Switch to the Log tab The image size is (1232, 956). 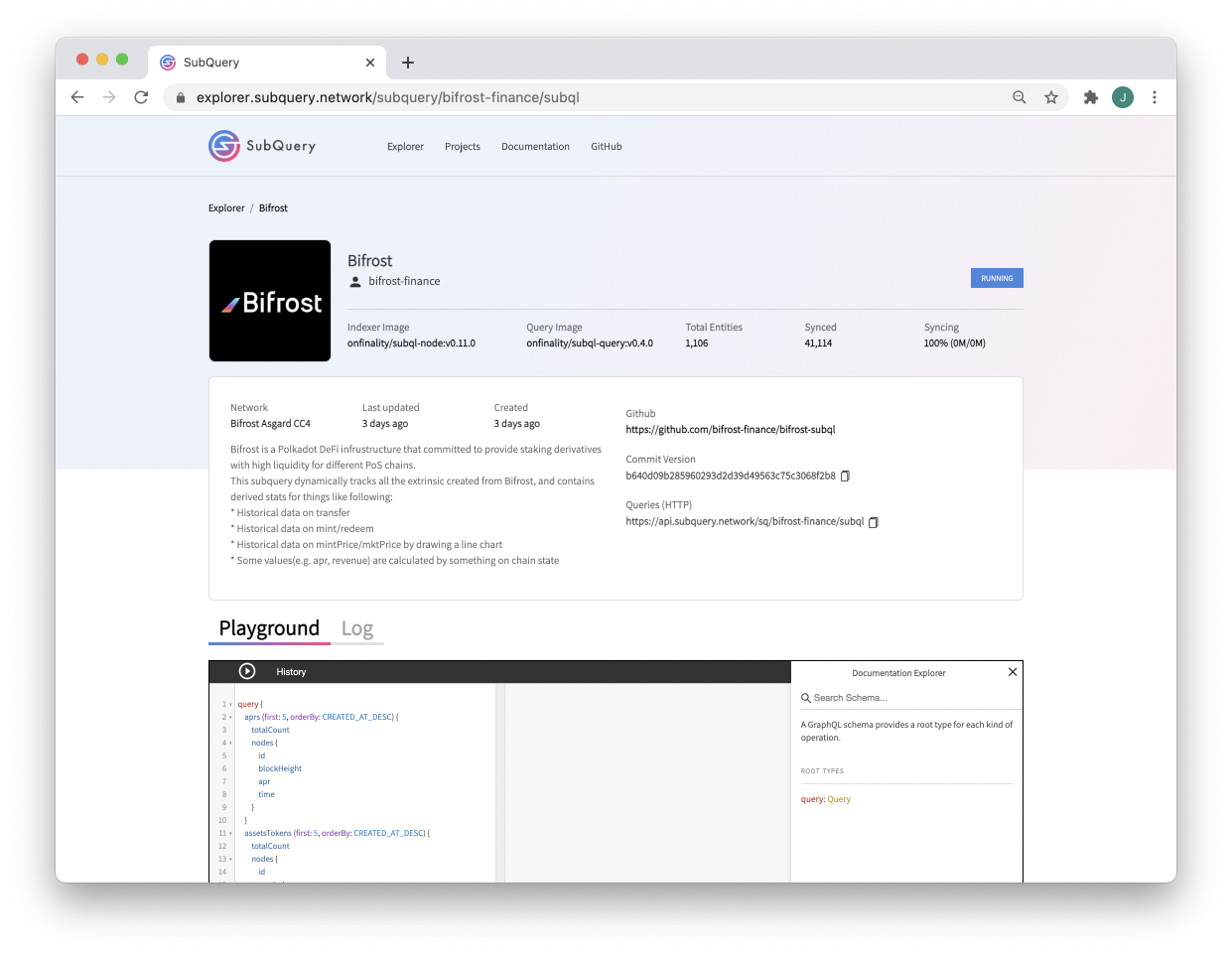point(357,628)
